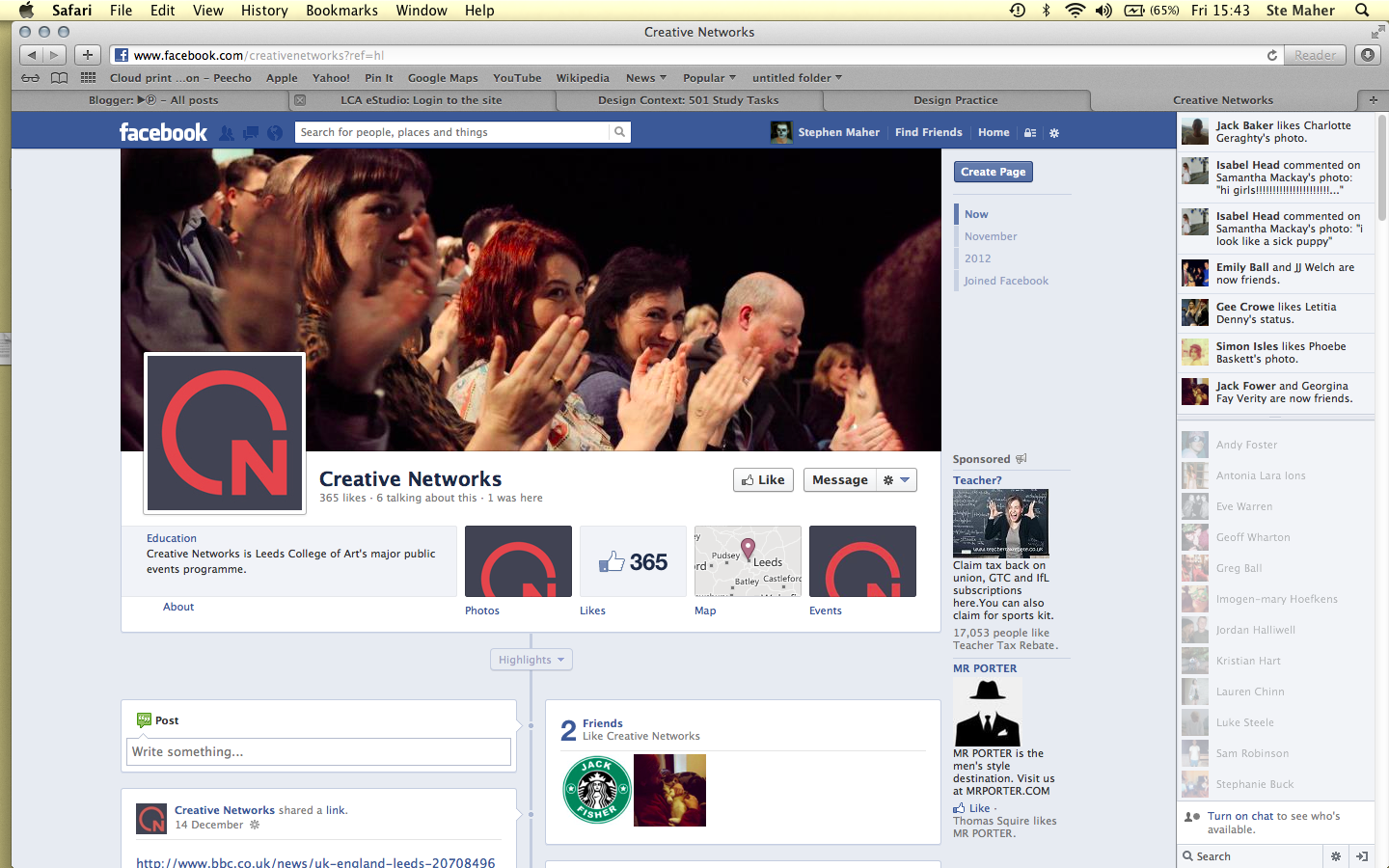Screen dimensions: 1389x868
Task: Open Safari History menu
Action: click(x=264, y=10)
